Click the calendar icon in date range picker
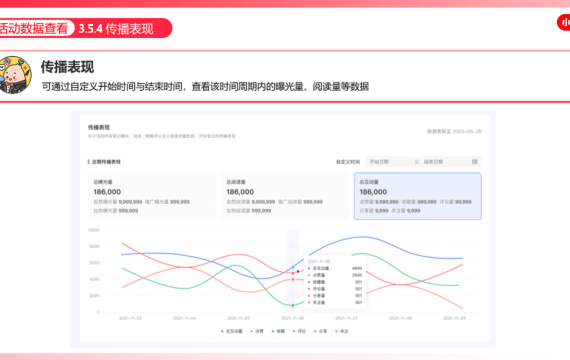Screen dimensions: 570x360 click(474, 161)
